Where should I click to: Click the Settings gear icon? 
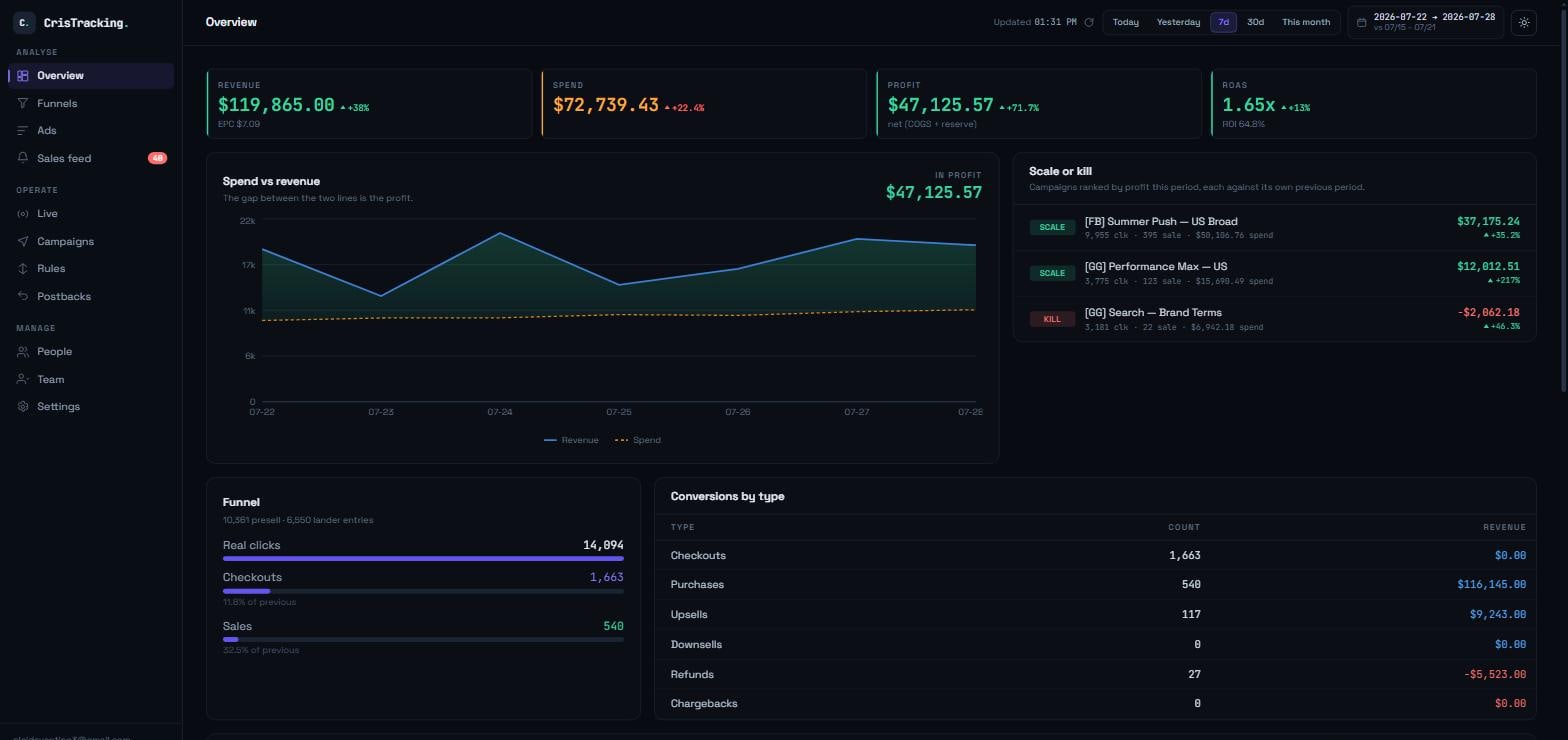tap(23, 407)
